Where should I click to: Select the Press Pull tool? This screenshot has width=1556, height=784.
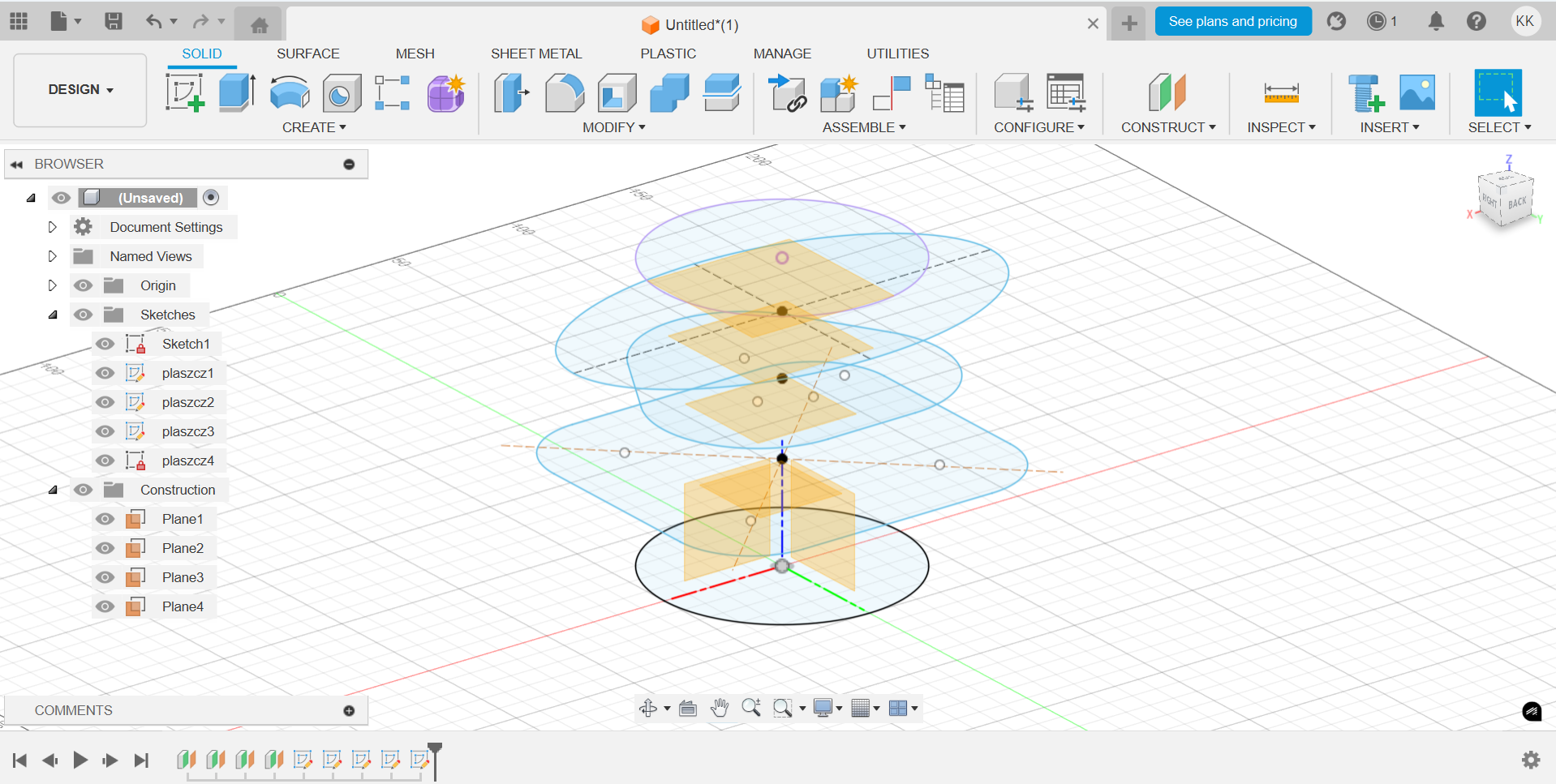[x=511, y=92]
